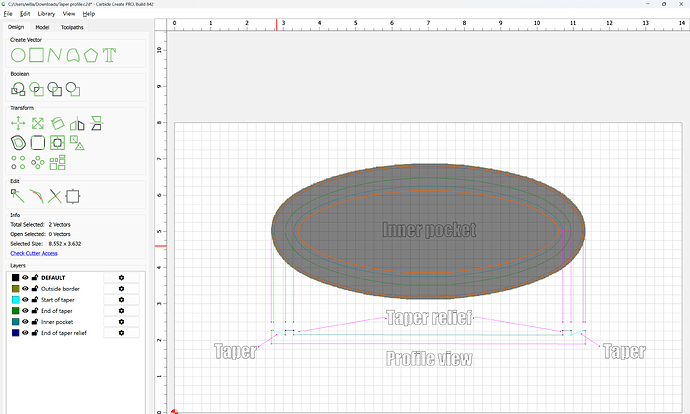Select the End of taper relief layer
The width and height of the screenshot is (690, 414).
coord(66,333)
